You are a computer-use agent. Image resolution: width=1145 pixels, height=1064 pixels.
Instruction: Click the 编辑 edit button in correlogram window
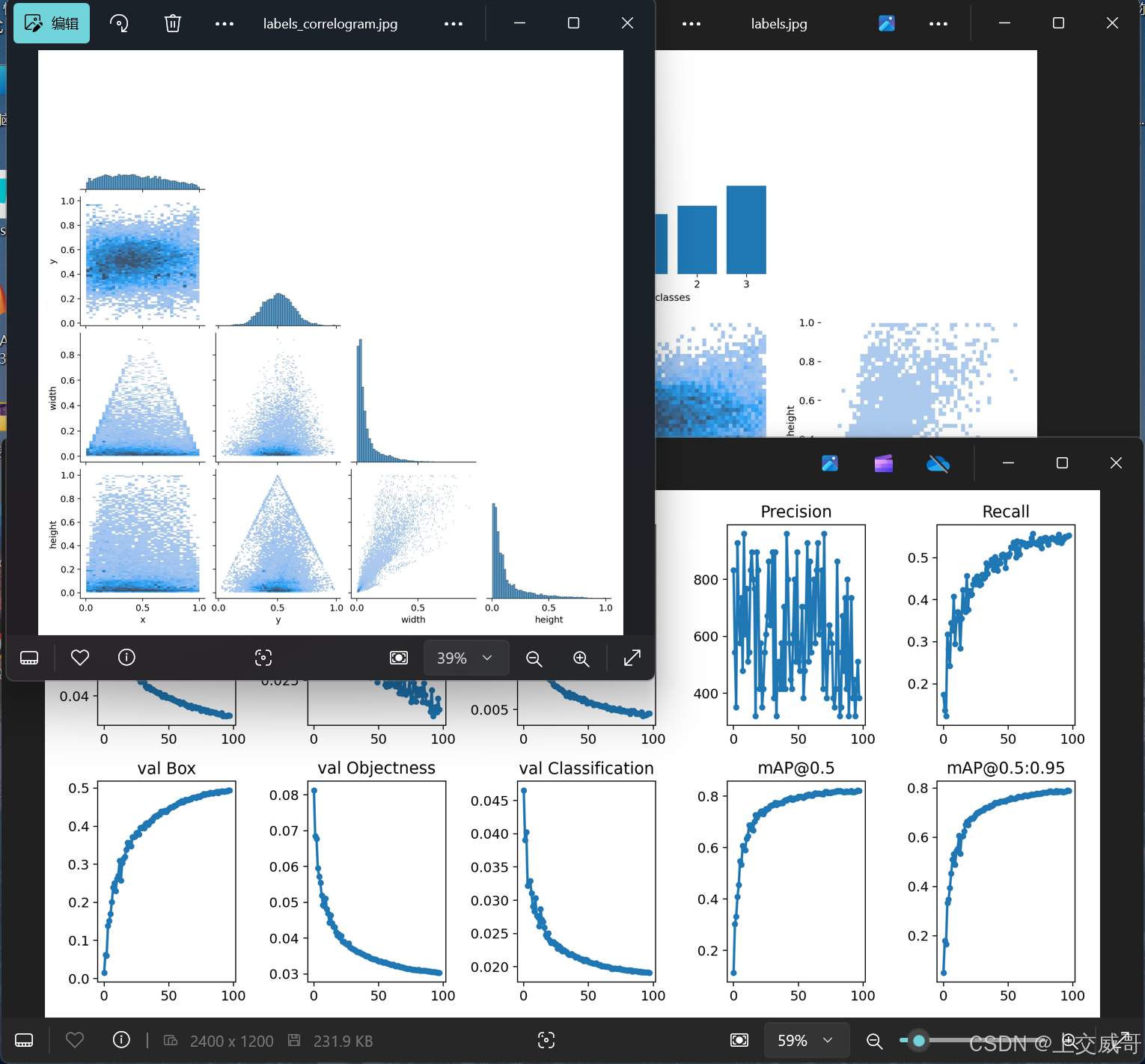click(x=52, y=23)
